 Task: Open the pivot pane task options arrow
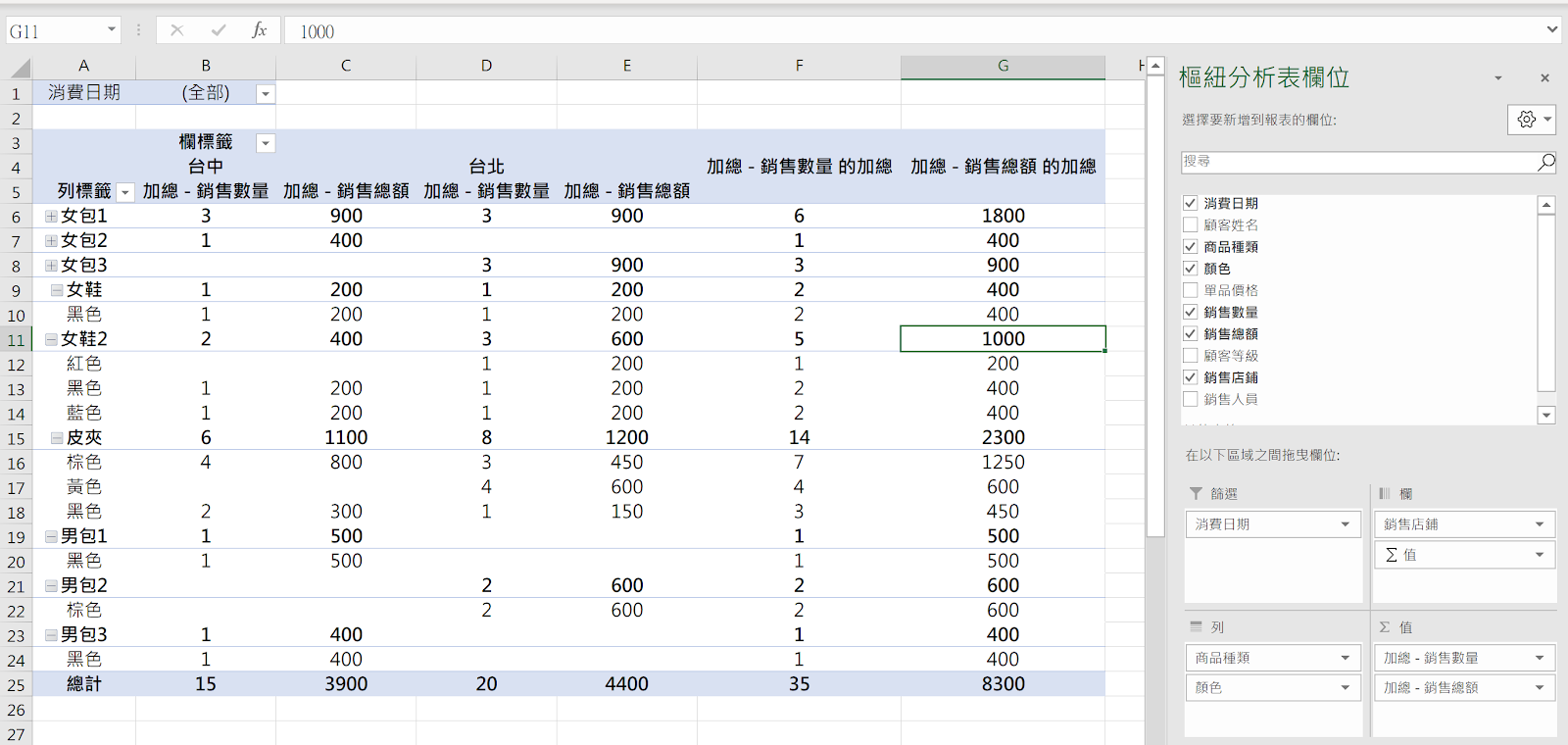pos(1497,78)
